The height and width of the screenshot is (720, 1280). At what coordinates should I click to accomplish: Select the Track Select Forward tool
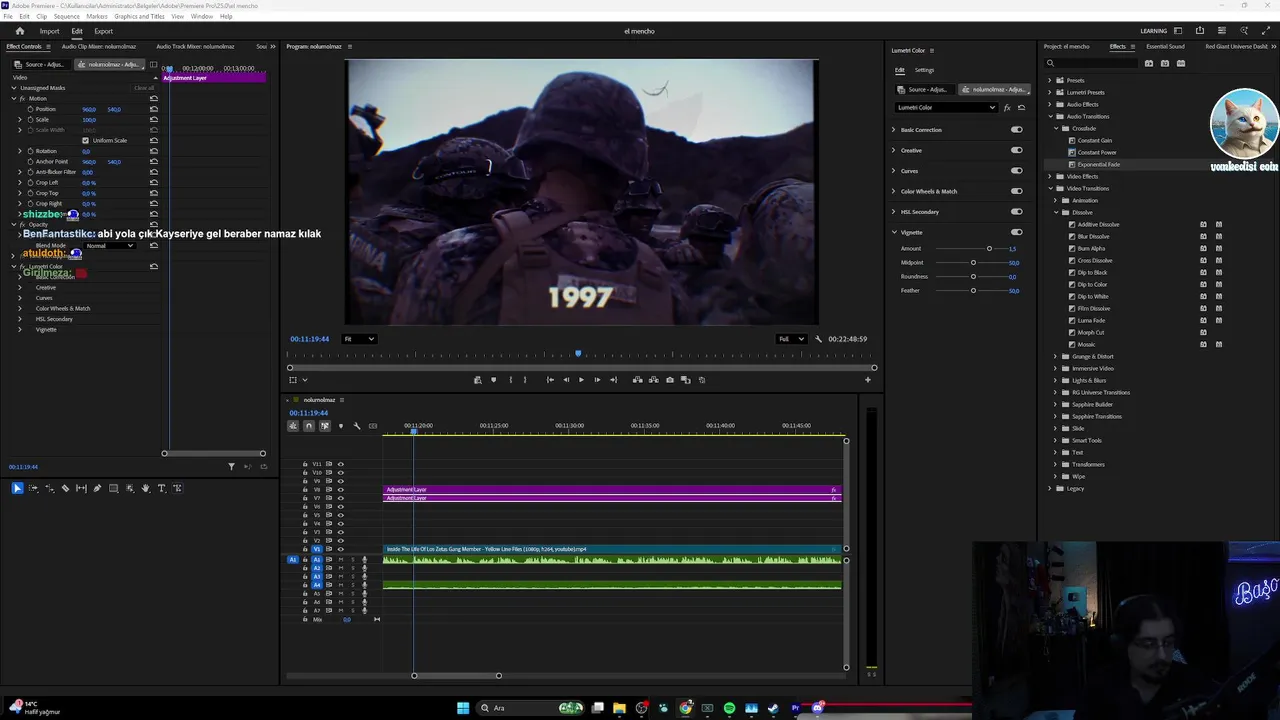click(33, 488)
